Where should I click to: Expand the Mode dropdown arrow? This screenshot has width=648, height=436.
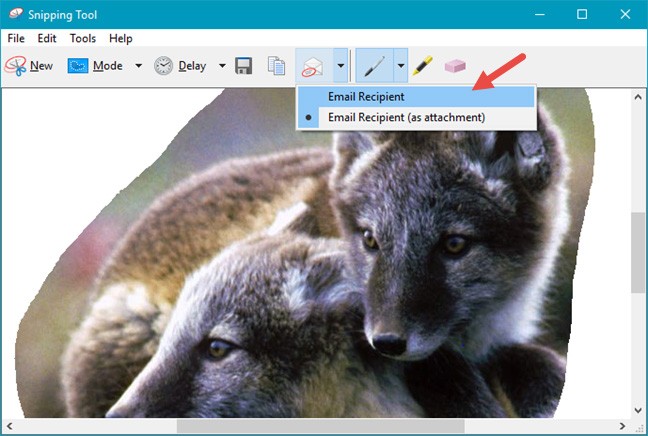point(138,66)
